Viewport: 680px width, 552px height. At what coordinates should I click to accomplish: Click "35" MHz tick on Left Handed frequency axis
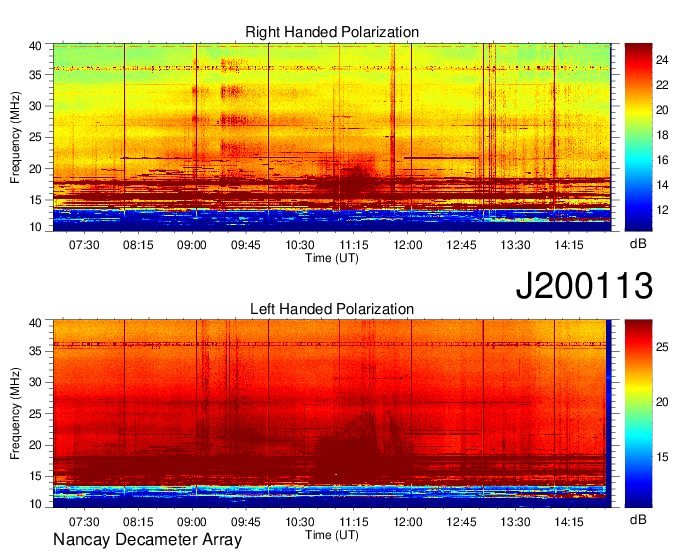click(36, 351)
